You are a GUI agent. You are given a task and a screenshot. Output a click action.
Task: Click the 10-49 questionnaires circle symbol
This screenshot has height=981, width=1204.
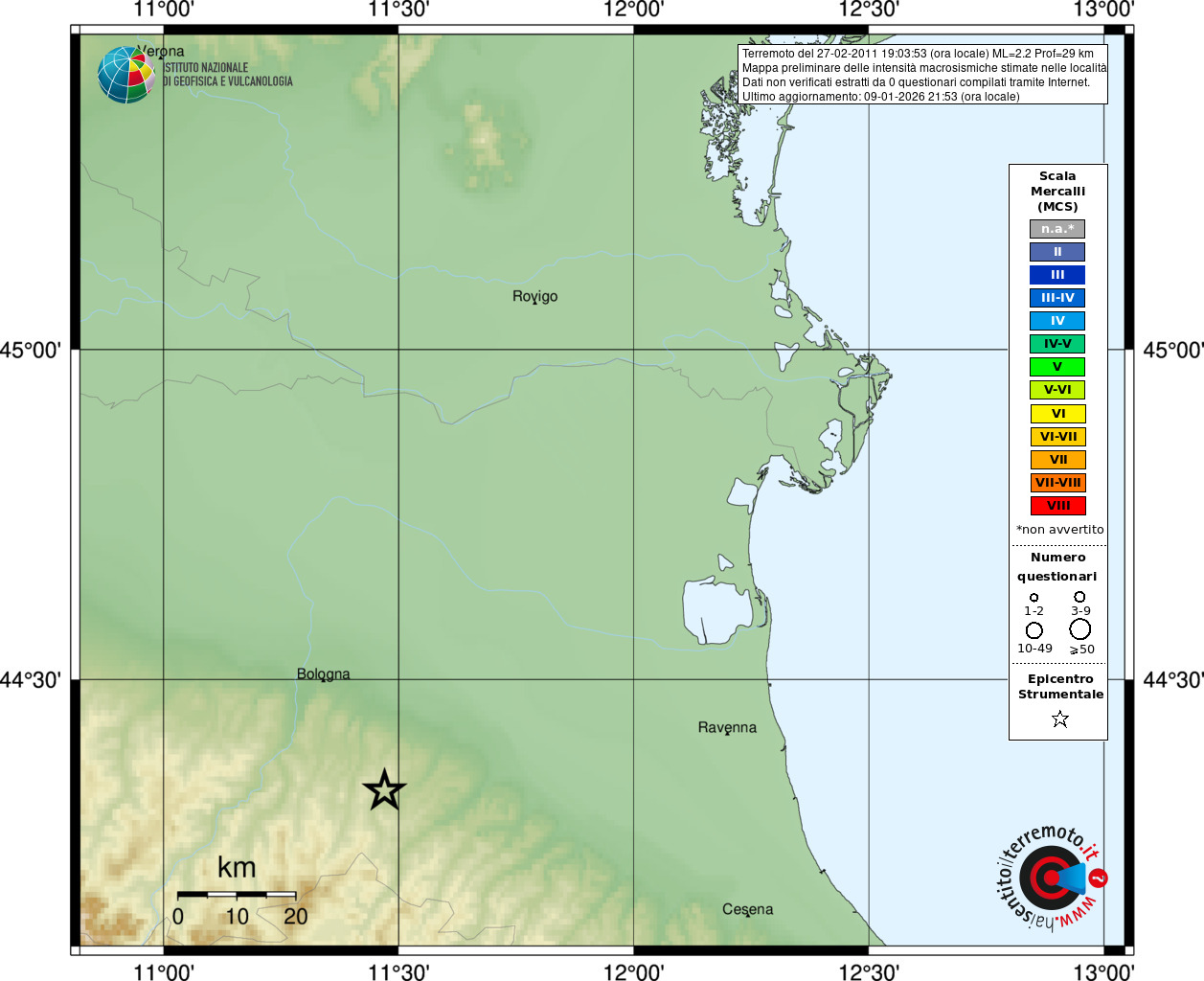[x=1034, y=630]
